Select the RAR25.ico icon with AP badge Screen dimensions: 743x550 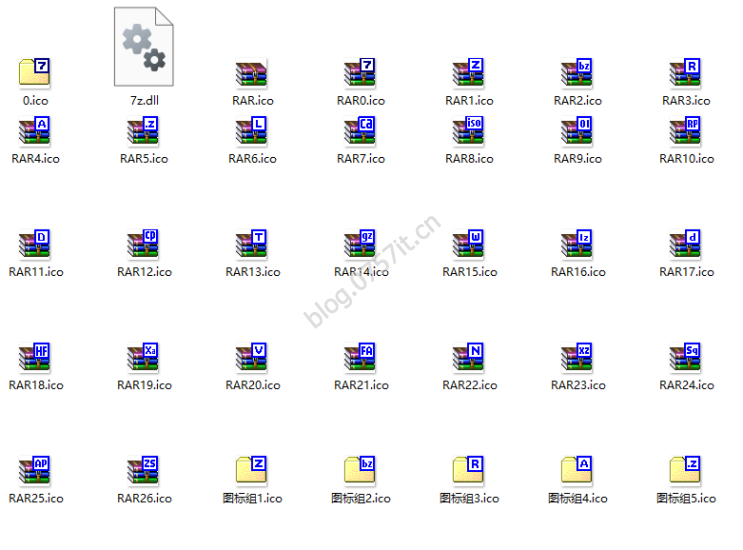[x=35, y=471]
